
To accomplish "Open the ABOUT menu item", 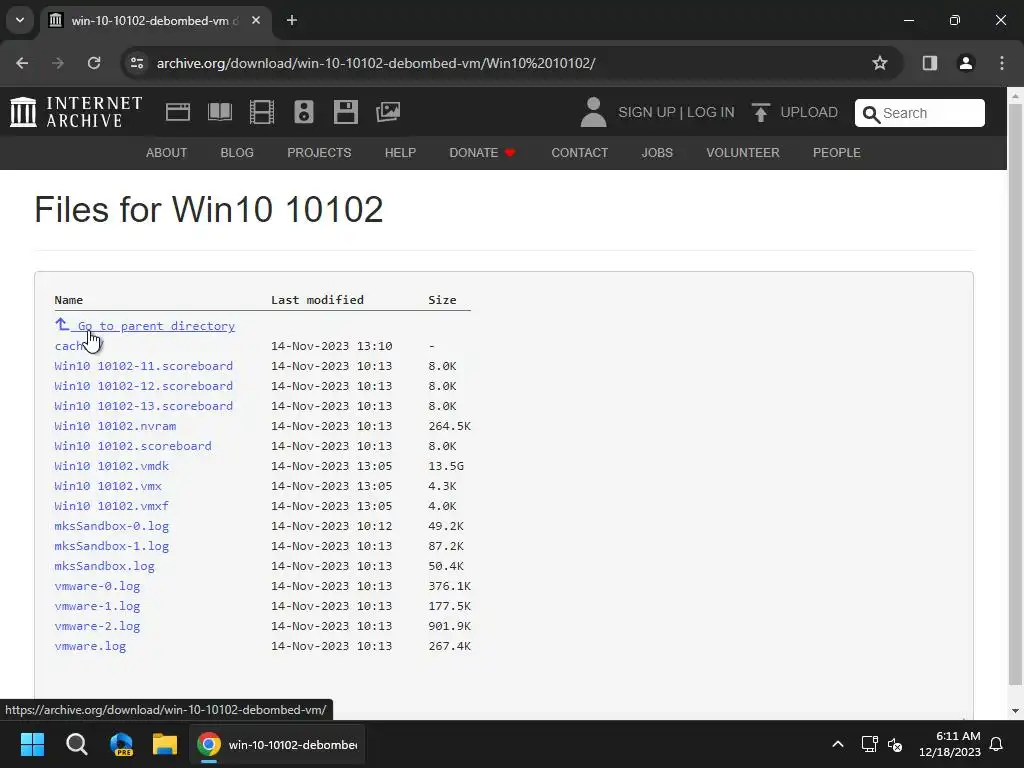I will pyautogui.click(x=167, y=153).
